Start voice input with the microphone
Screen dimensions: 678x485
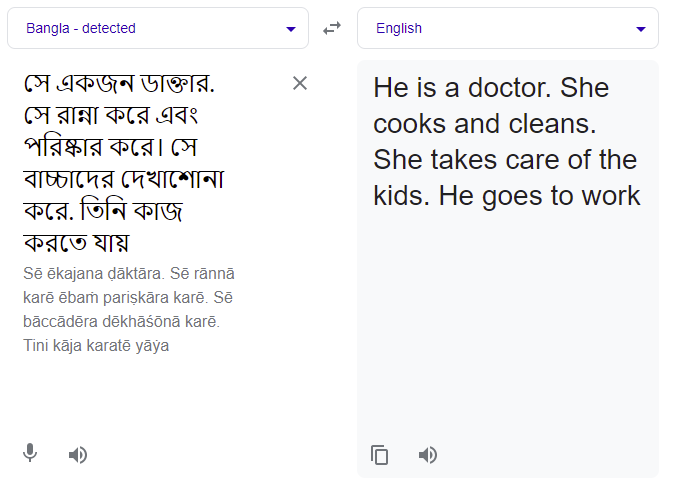30,454
